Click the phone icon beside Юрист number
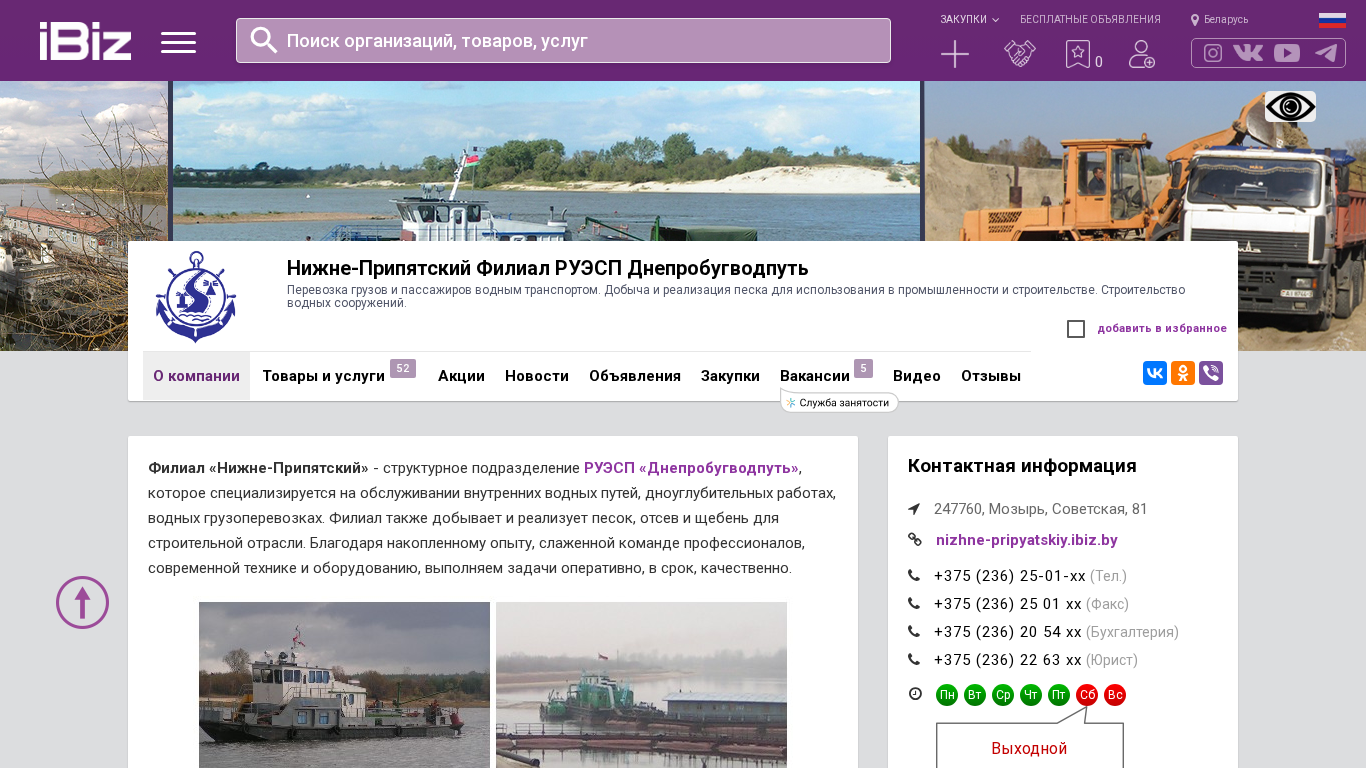1366x768 pixels. 914,660
